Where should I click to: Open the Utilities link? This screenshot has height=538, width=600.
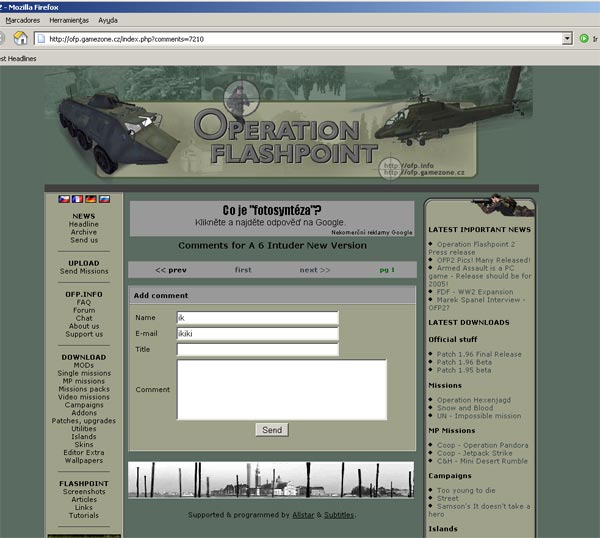tap(84, 429)
